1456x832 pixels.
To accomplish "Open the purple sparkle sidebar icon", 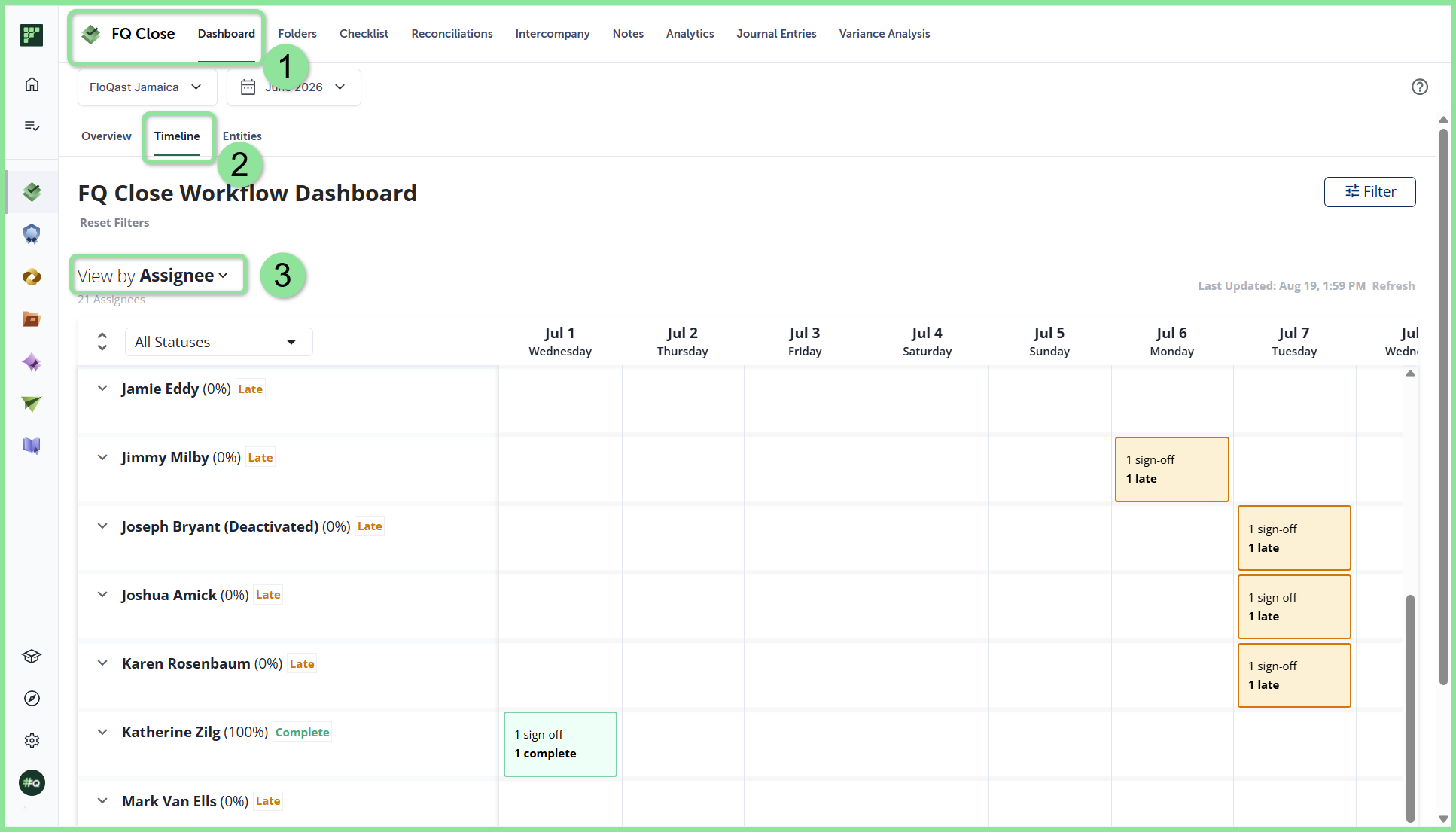I will pos(32,362).
